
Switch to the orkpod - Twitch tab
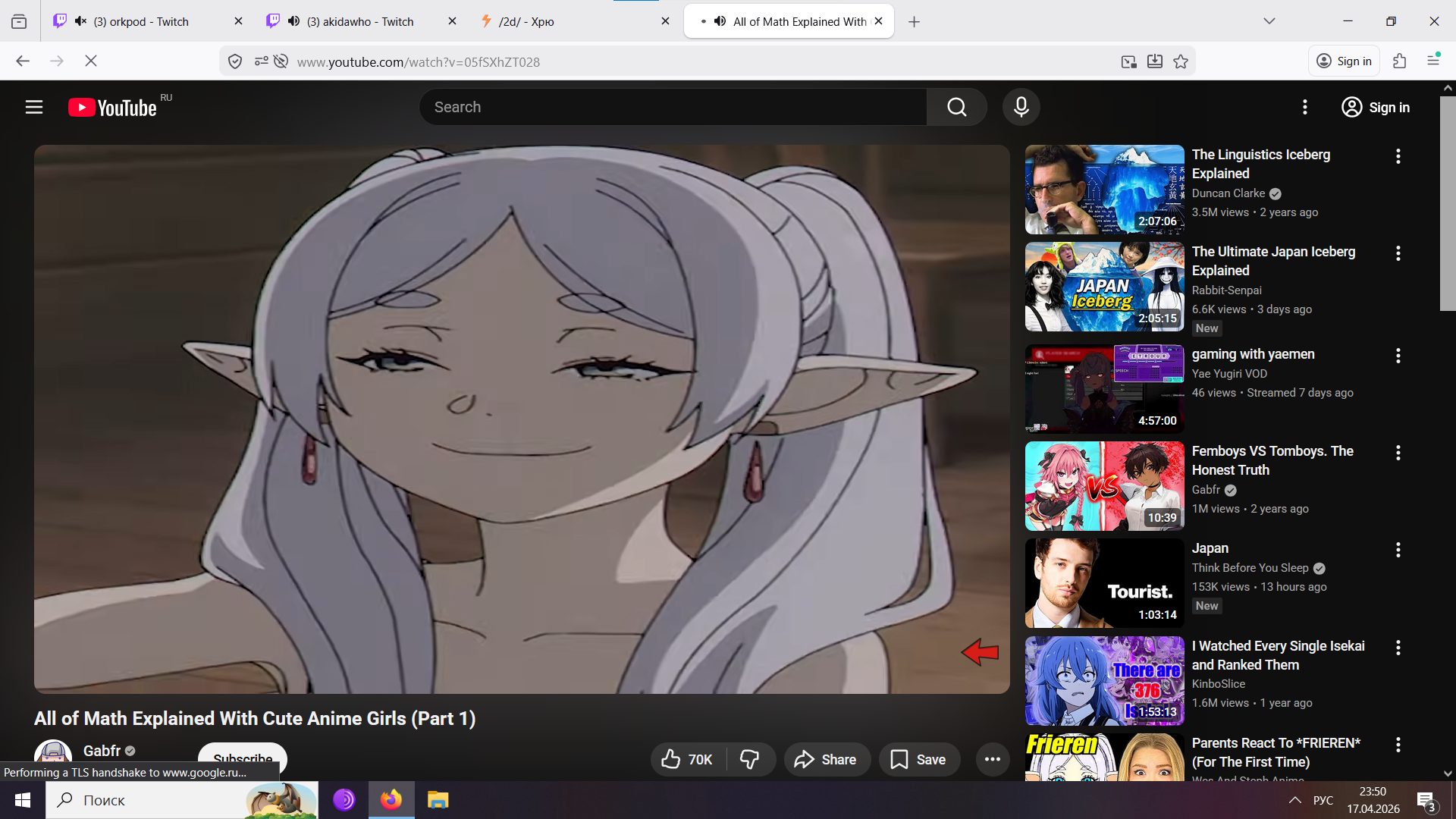tap(148, 21)
